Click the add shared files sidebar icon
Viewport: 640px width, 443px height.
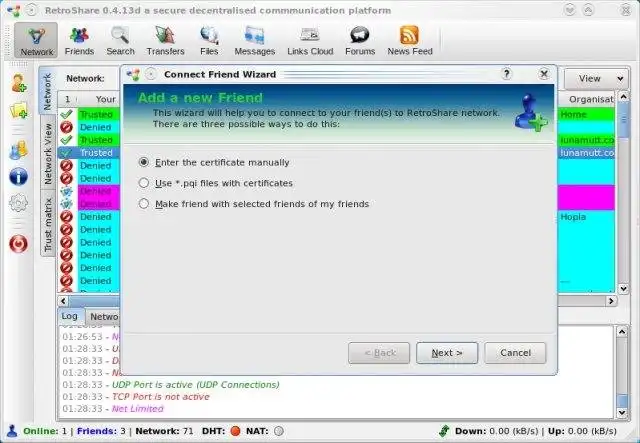[x=19, y=110]
